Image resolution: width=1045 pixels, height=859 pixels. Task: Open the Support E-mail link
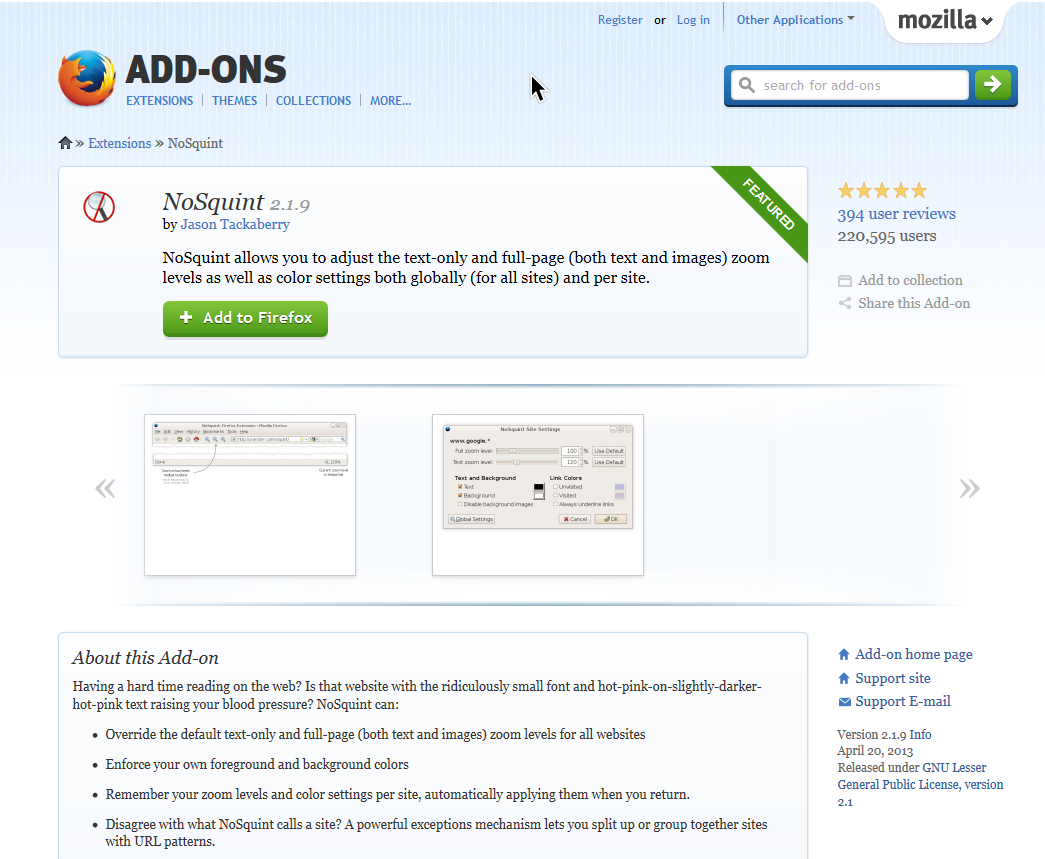(x=903, y=702)
